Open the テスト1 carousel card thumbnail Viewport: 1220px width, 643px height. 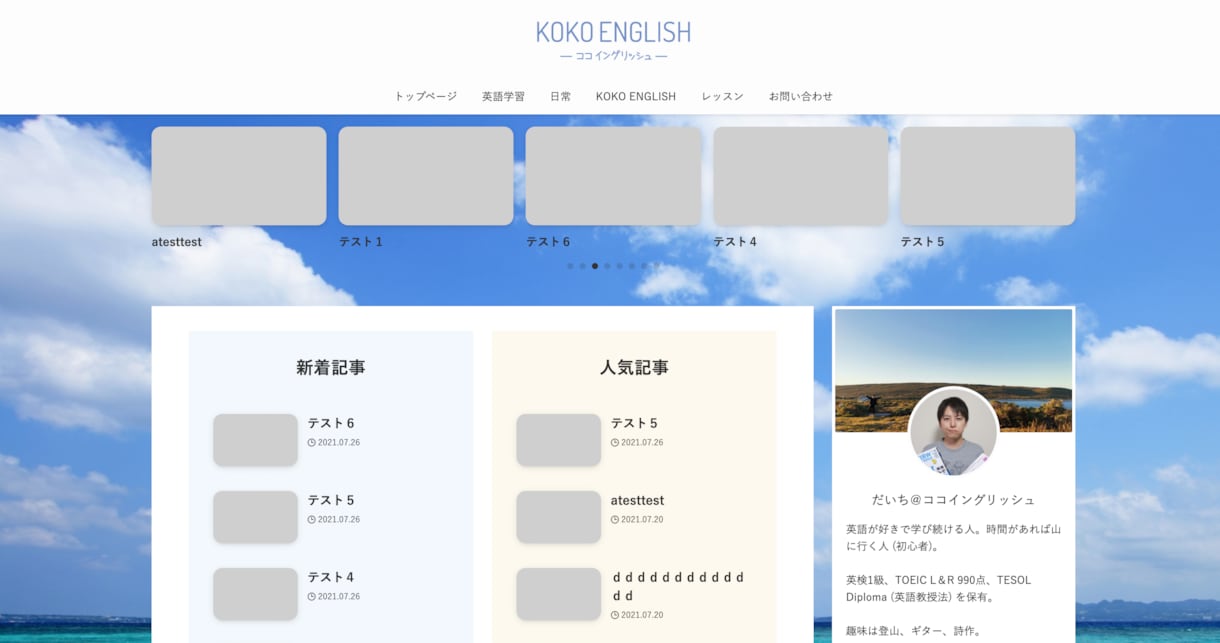pos(426,176)
